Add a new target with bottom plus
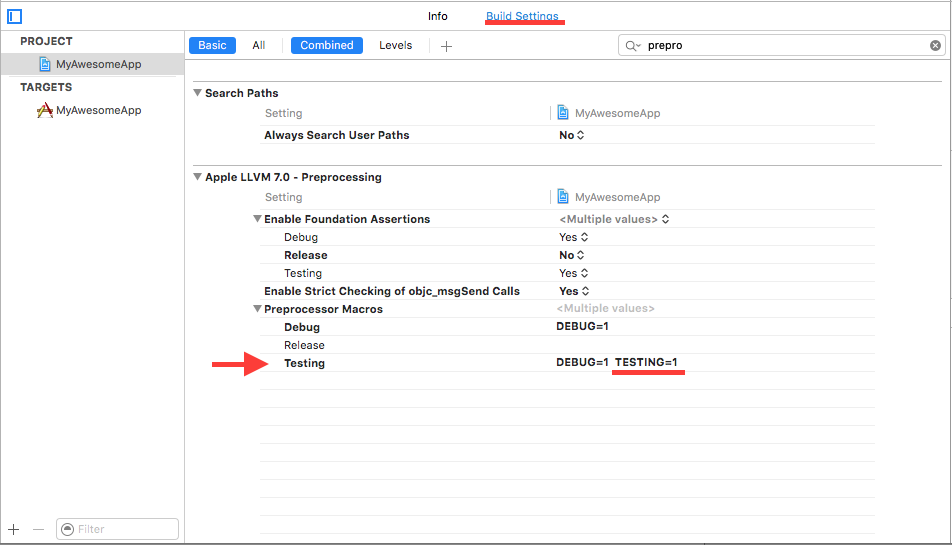 (x=14, y=529)
